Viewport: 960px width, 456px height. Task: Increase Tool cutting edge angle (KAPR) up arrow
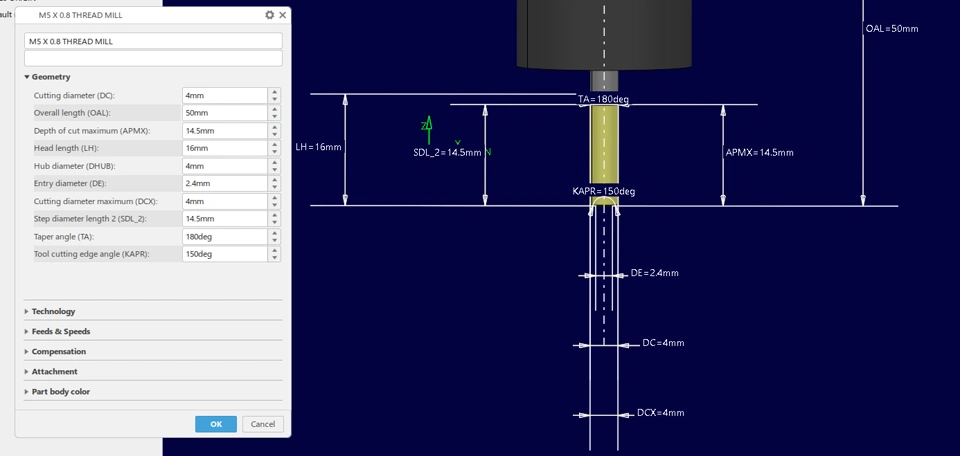(275, 250)
